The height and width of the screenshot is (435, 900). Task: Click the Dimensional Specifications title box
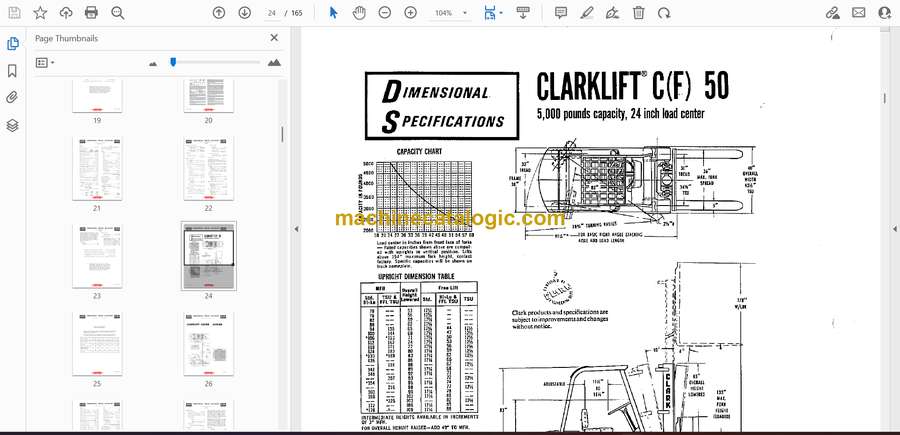coord(441,106)
